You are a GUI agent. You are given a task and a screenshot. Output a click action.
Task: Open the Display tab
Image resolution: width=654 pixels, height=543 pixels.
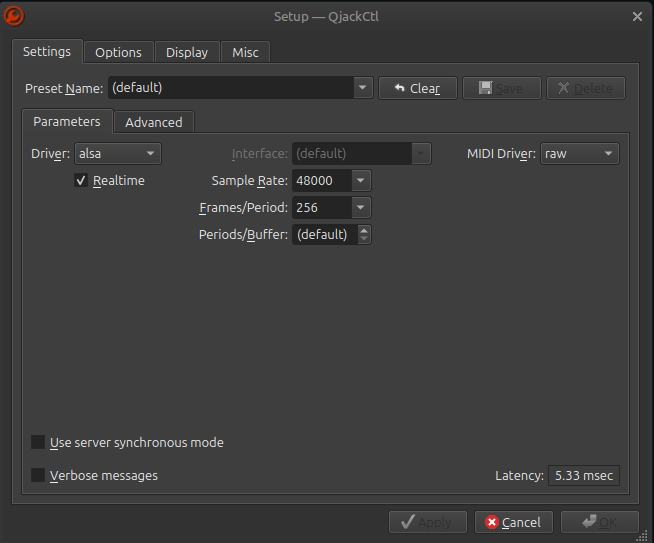187,53
